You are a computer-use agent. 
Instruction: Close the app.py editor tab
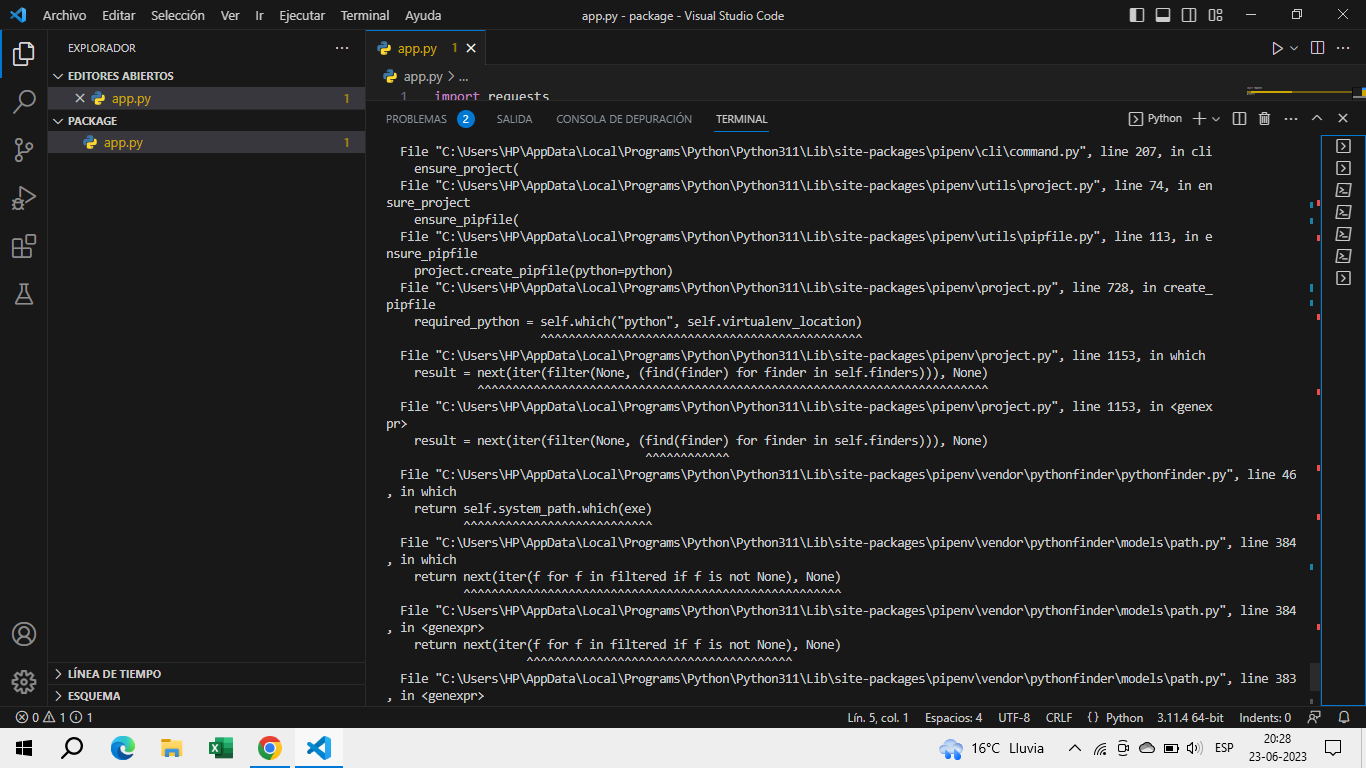(x=471, y=48)
